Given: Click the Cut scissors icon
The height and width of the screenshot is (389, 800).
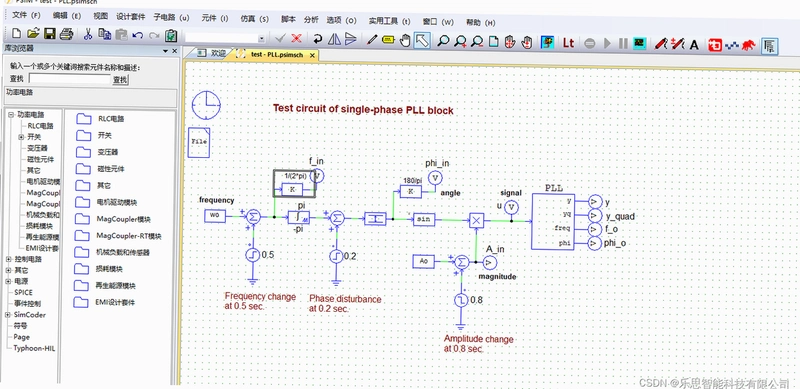Looking at the screenshot, I should 88,34.
